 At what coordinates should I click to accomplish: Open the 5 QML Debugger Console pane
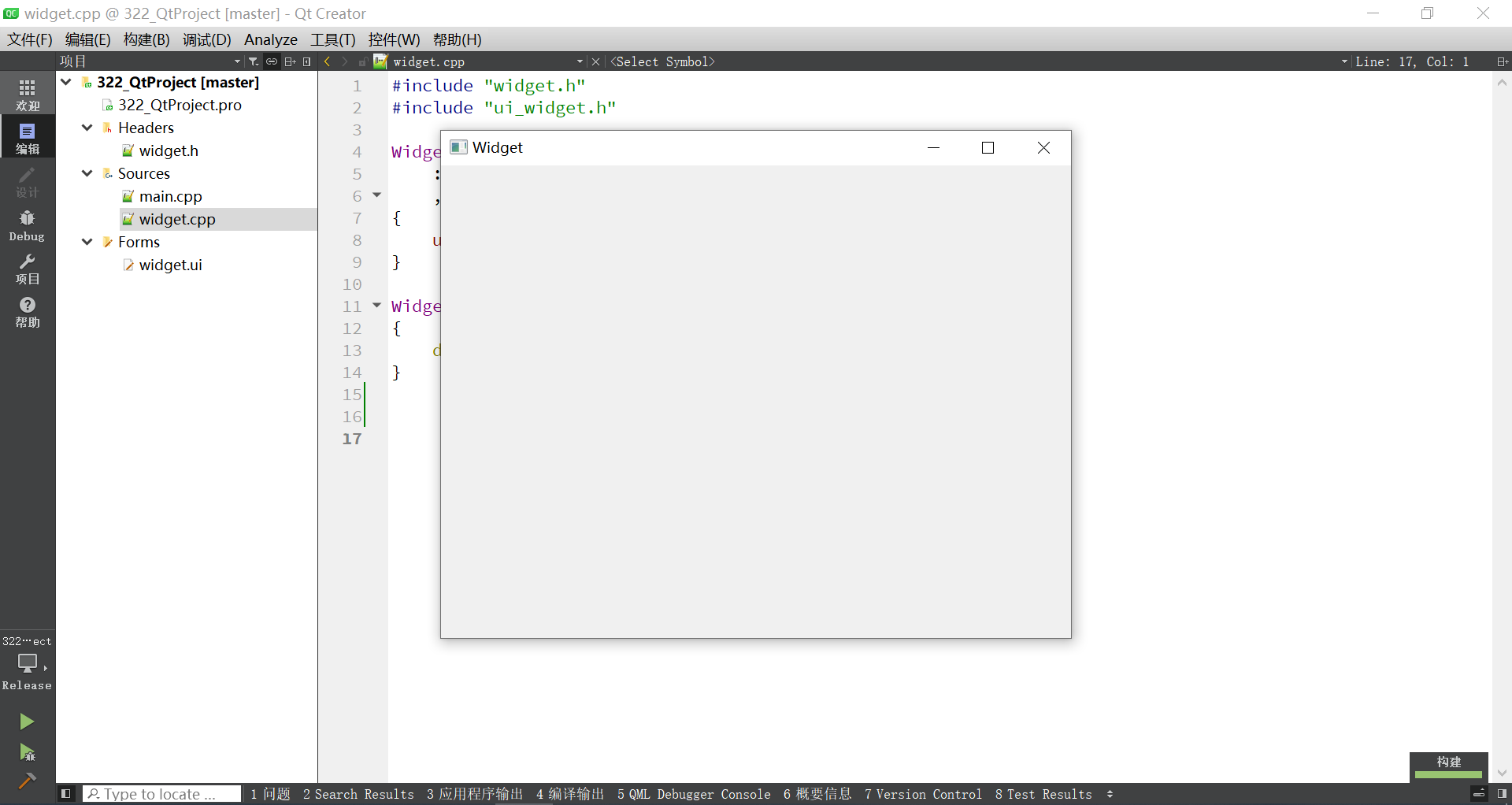(x=694, y=794)
